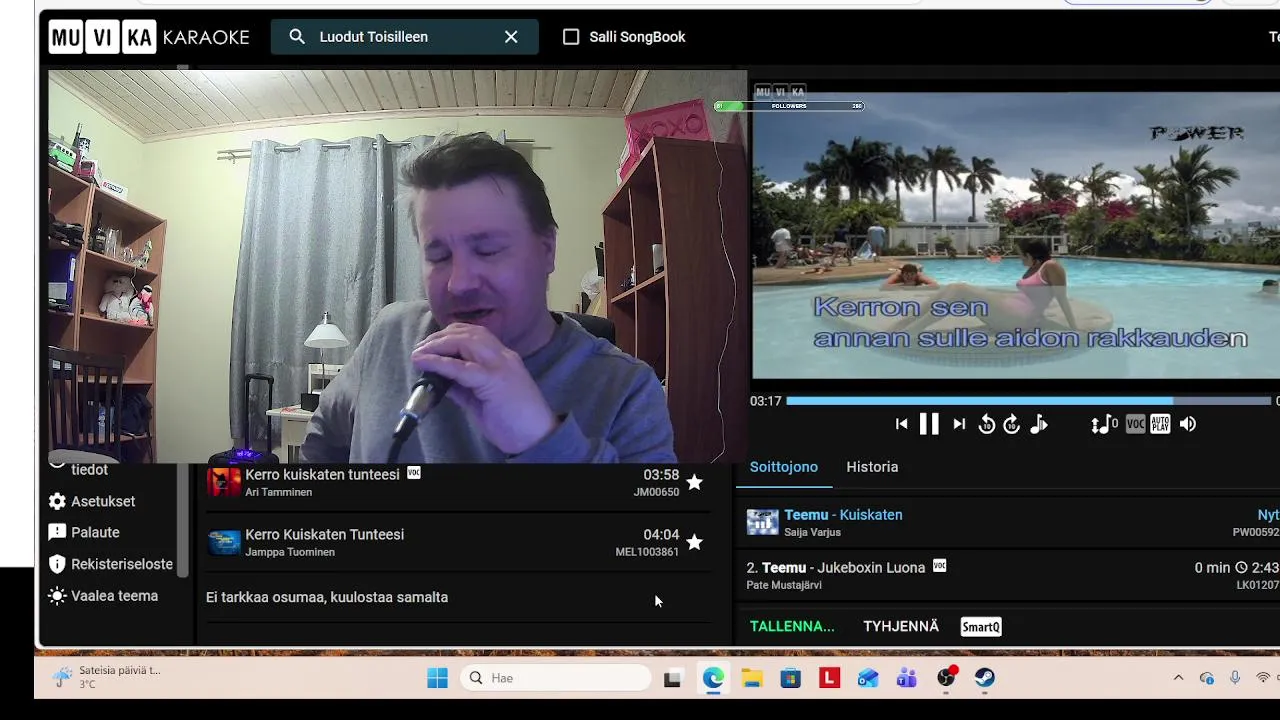Open Asetukset settings in sidebar
1280x720 pixels.
92,501
